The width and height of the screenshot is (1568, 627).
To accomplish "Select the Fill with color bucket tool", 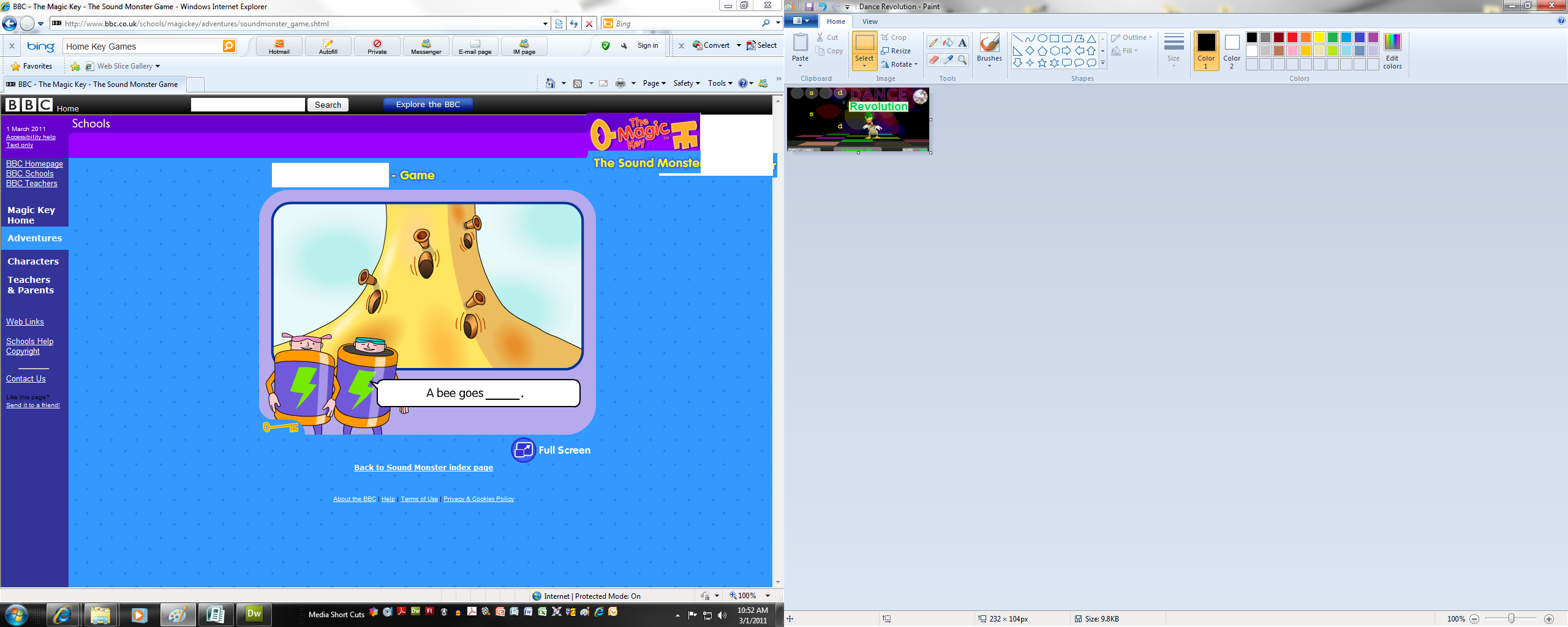I will point(948,42).
